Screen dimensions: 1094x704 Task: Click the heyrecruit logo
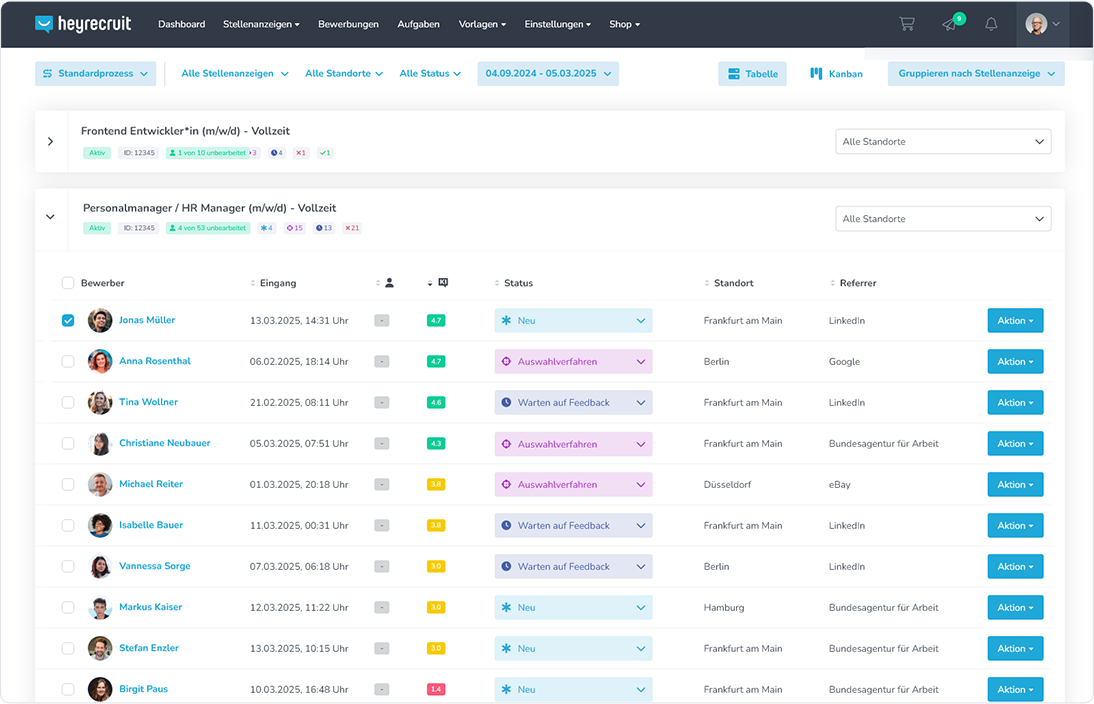pos(83,24)
